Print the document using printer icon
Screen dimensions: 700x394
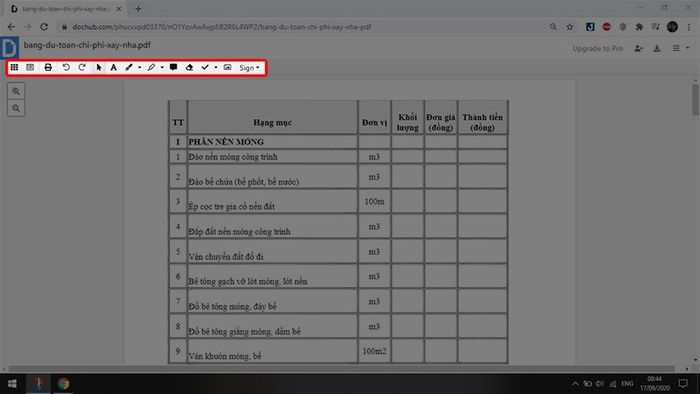pyautogui.click(x=48, y=67)
